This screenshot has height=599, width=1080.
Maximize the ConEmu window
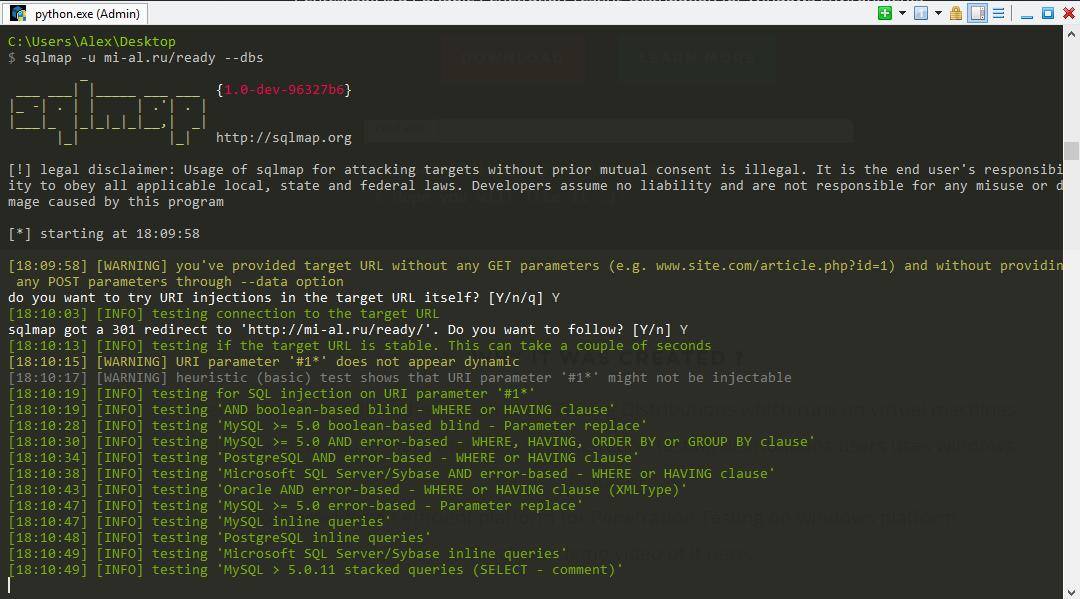point(1048,13)
